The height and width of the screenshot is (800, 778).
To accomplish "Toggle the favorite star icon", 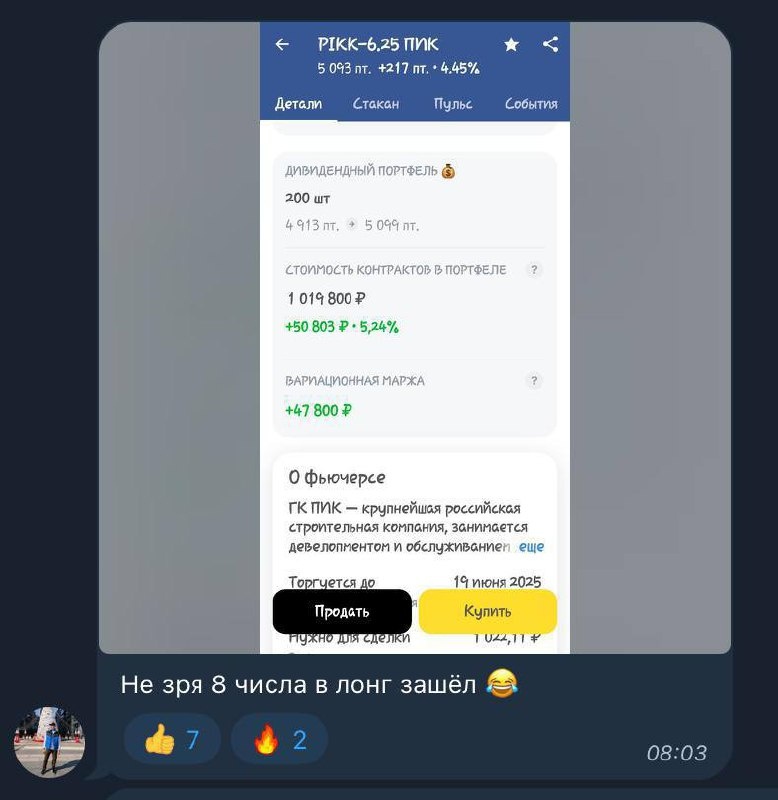I will 511,44.
